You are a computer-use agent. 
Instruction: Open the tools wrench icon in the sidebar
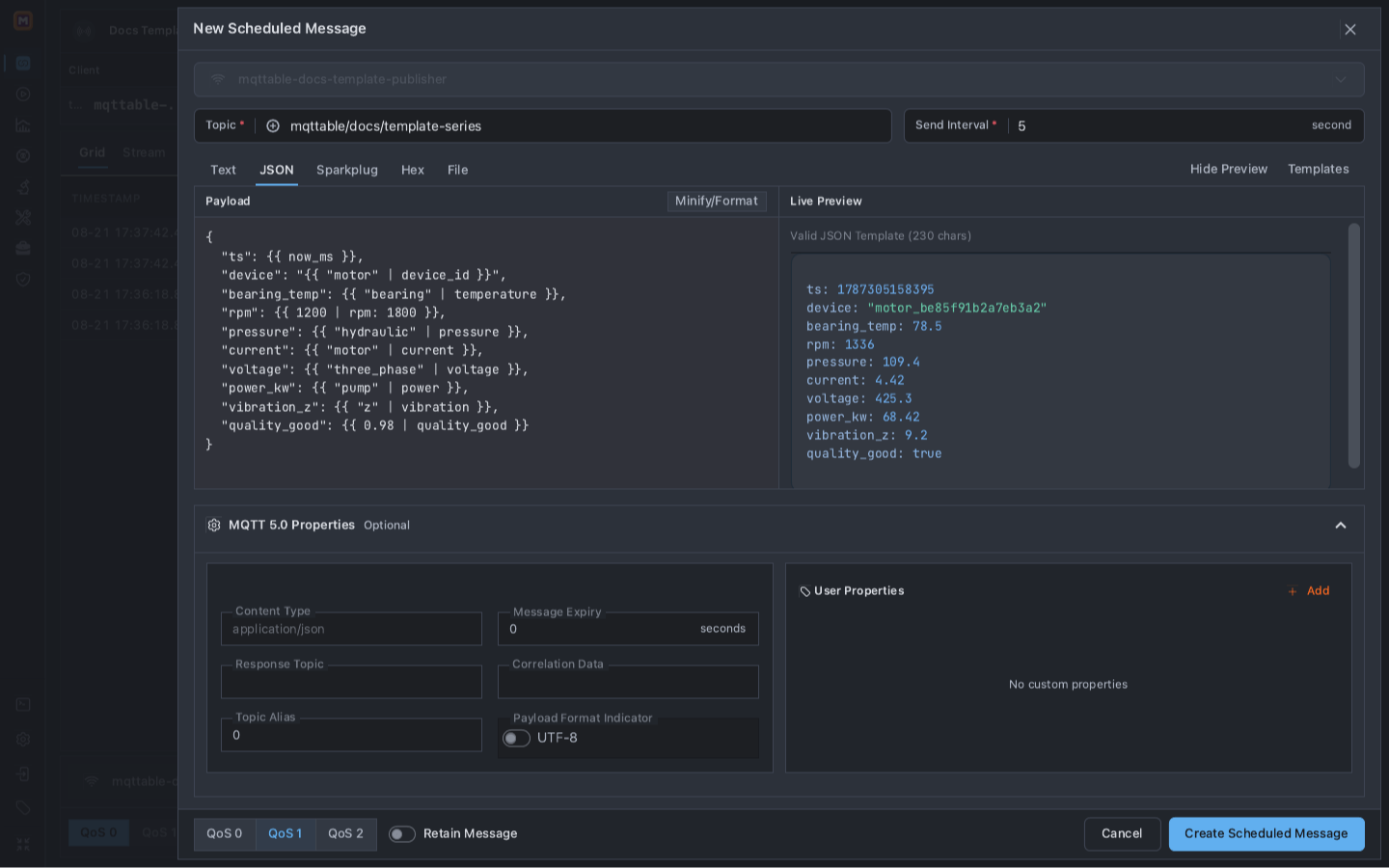(x=23, y=218)
